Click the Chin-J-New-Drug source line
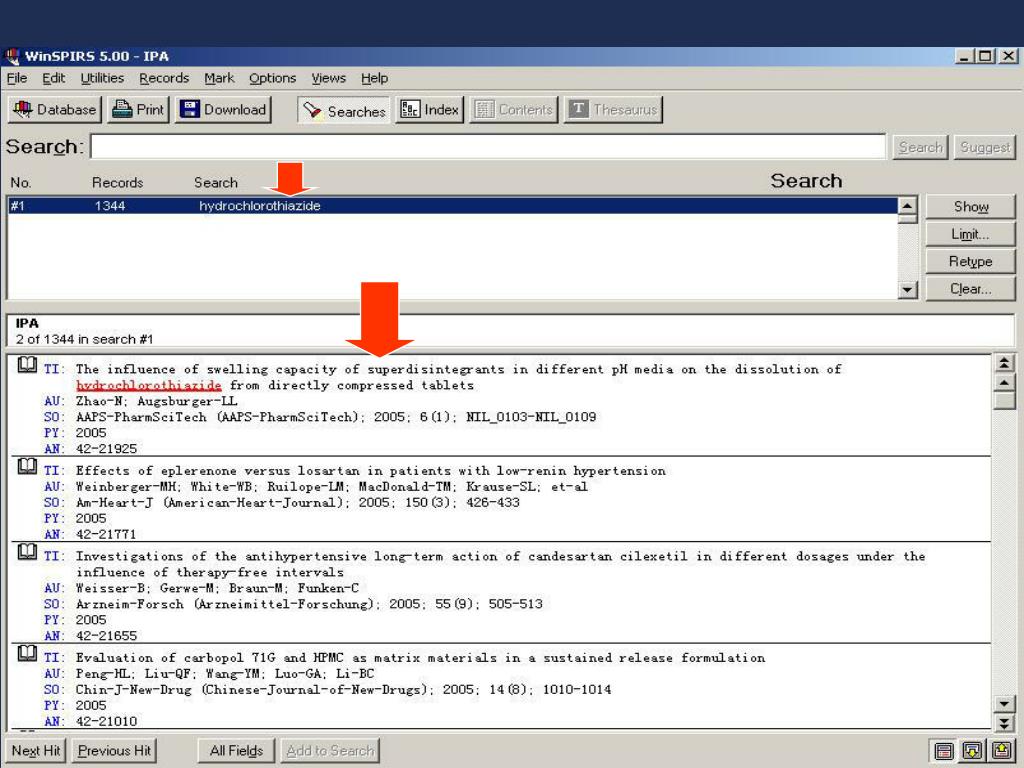 [x=344, y=690]
